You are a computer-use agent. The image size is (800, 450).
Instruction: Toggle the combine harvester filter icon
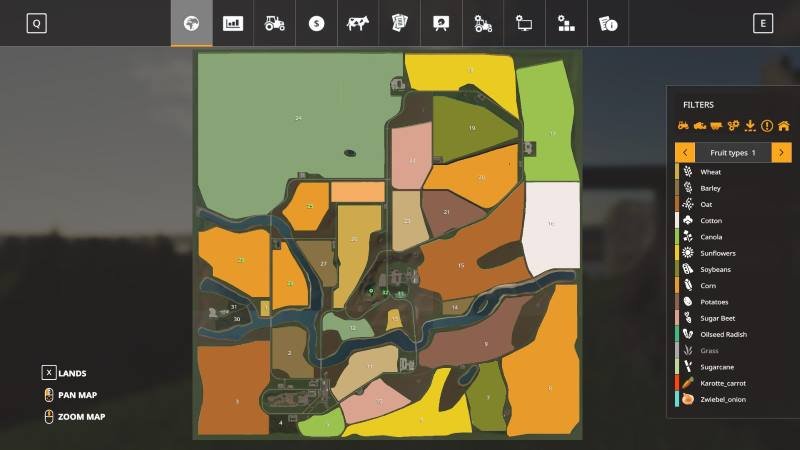point(699,126)
